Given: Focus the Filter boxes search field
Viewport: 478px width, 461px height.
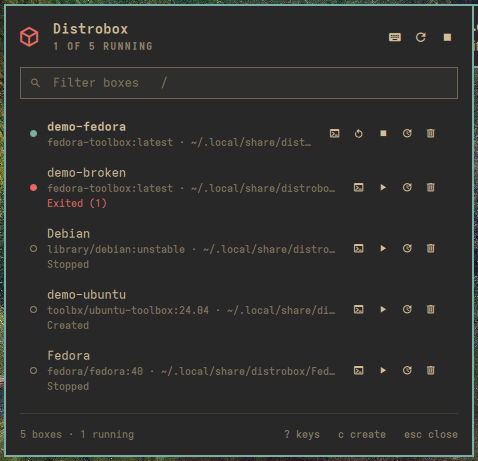Looking at the screenshot, I should coord(239,83).
